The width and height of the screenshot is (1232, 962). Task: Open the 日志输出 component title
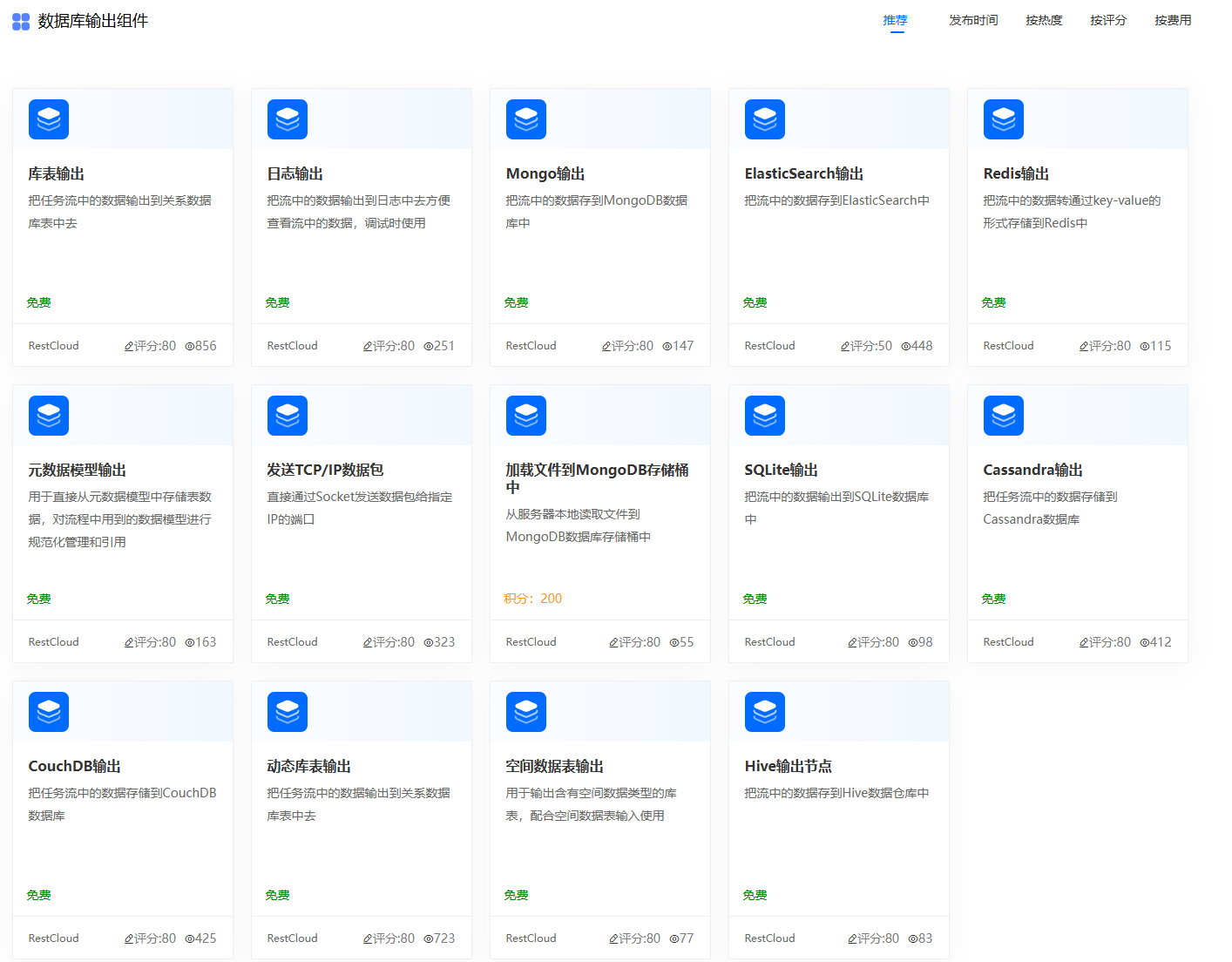pos(295,174)
